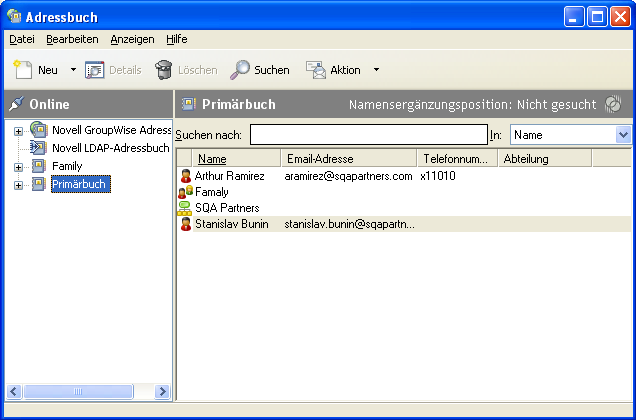Click the Aktion envelope icon
Screen dimensions: 636x420
pos(316,70)
